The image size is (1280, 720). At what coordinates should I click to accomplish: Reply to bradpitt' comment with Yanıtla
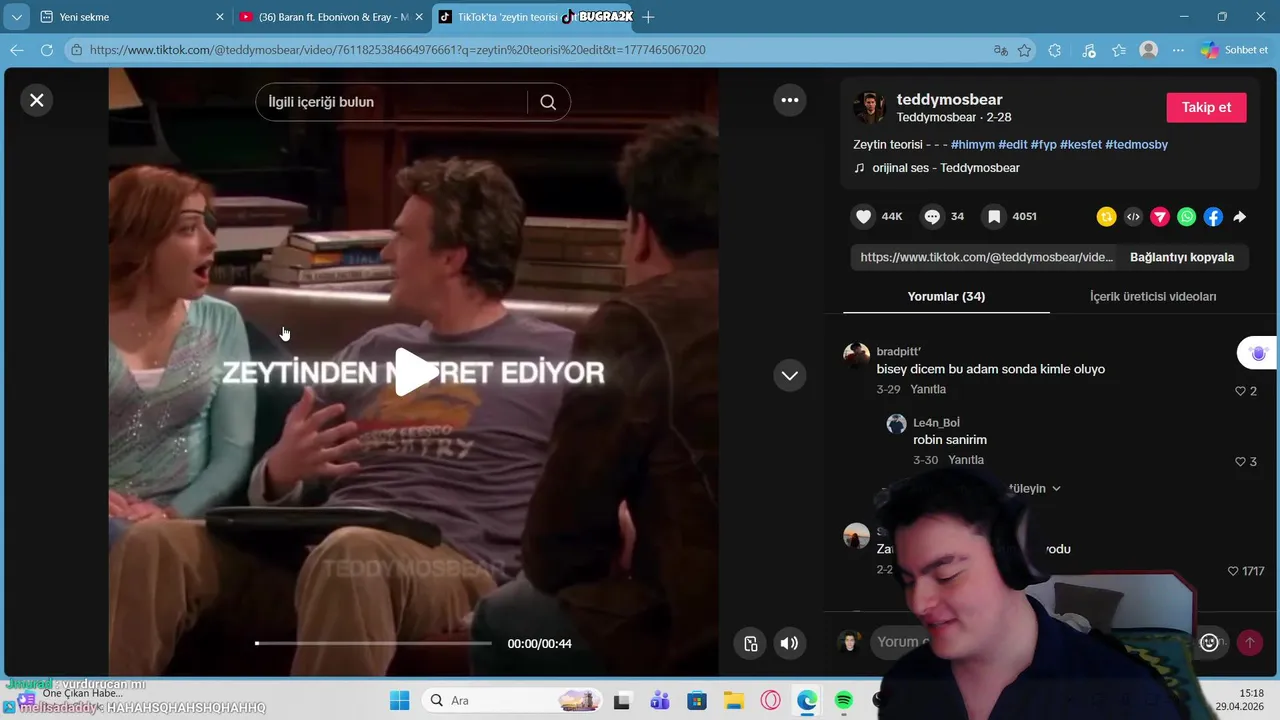click(928, 389)
